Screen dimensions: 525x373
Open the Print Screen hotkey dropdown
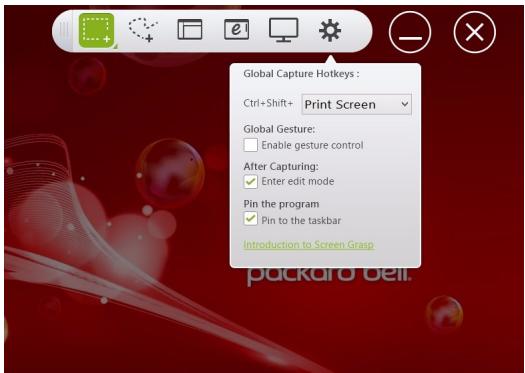357,104
